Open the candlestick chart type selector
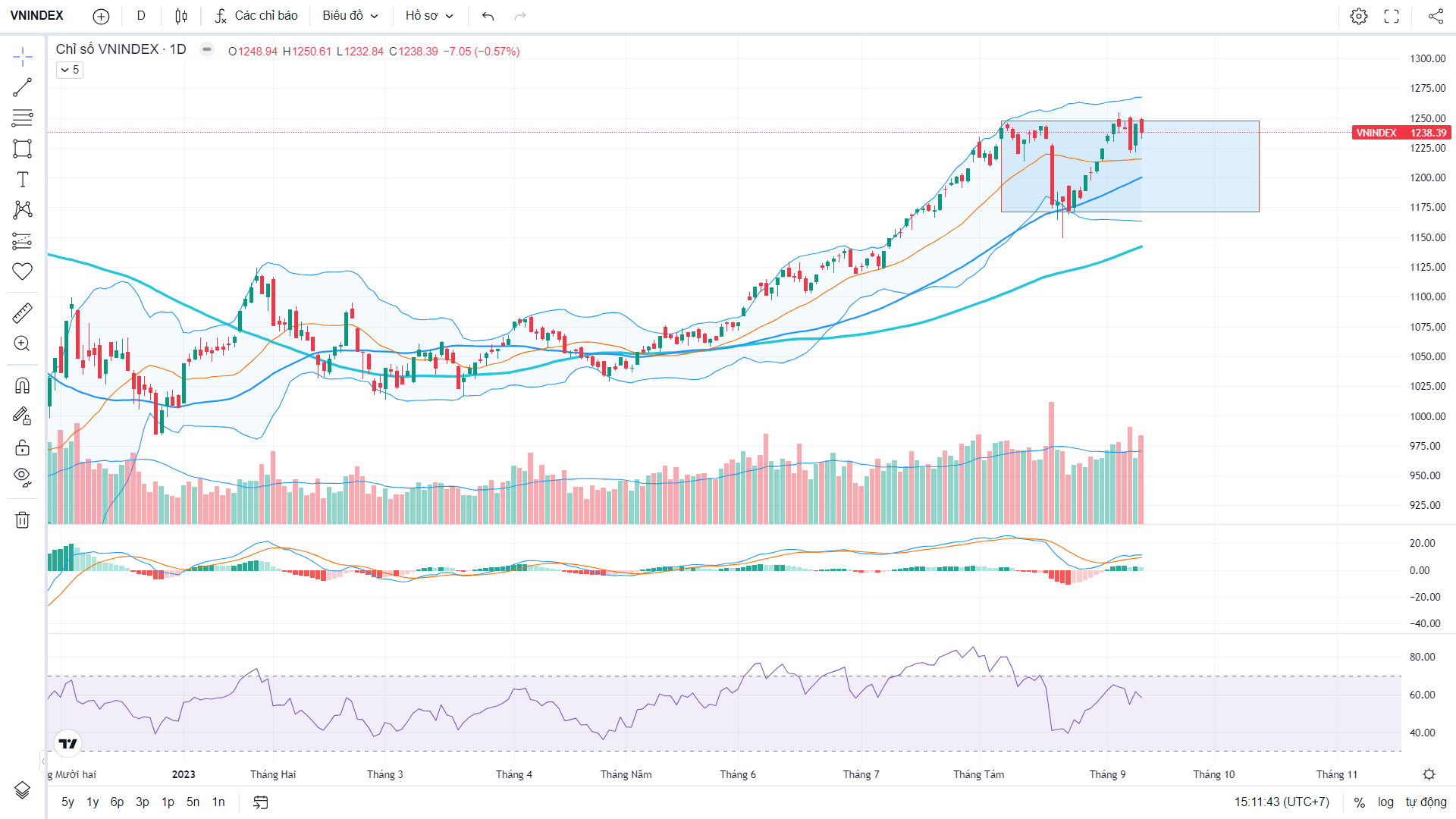The width and height of the screenshot is (1456, 819). (181, 16)
